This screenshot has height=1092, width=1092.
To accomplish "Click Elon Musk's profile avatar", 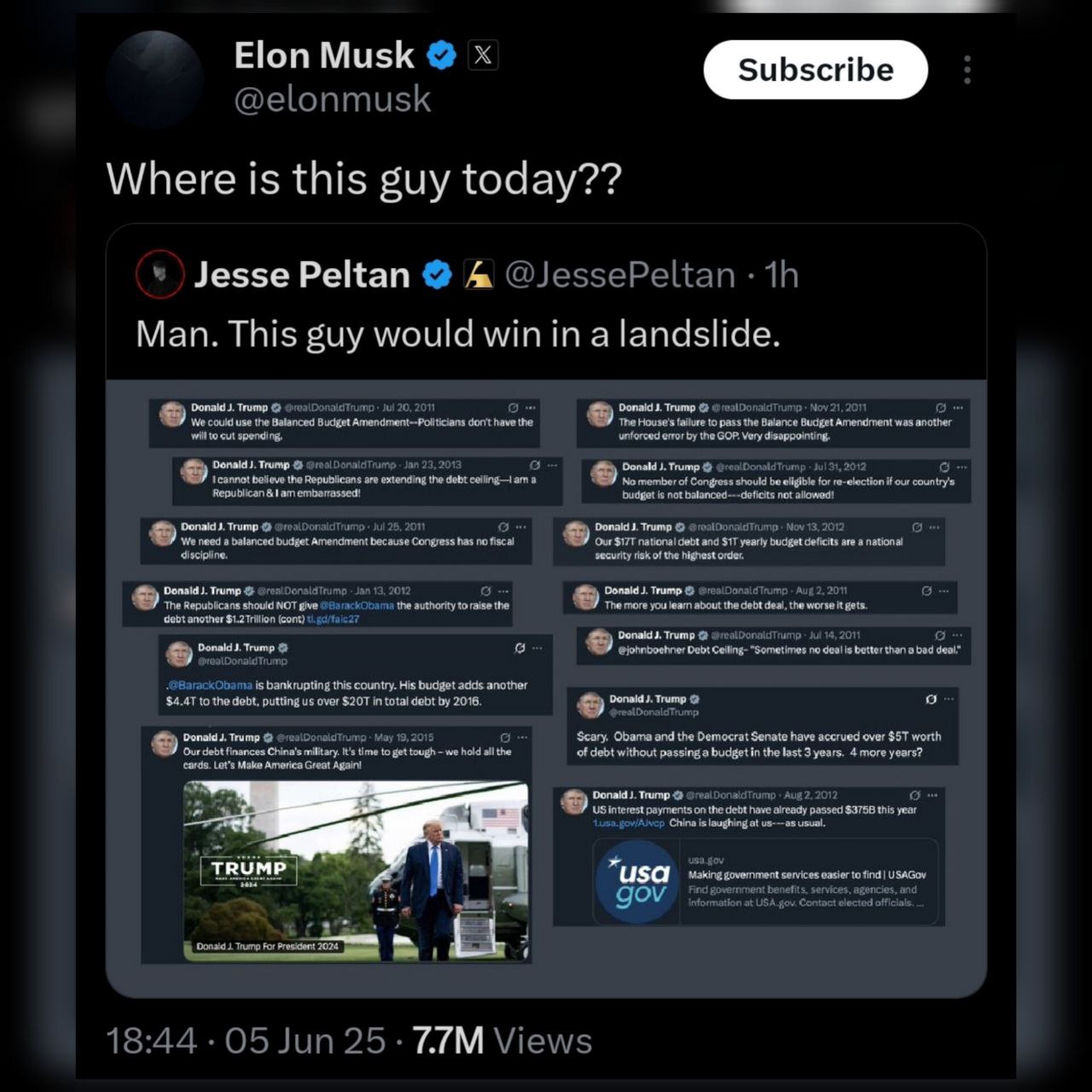I will click(155, 78).
